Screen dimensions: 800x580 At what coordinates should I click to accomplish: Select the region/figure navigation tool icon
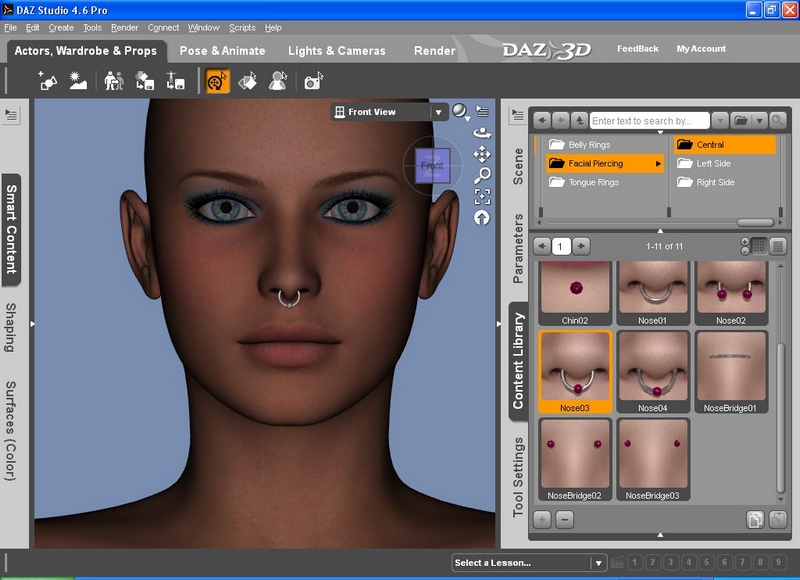(278, 81)
